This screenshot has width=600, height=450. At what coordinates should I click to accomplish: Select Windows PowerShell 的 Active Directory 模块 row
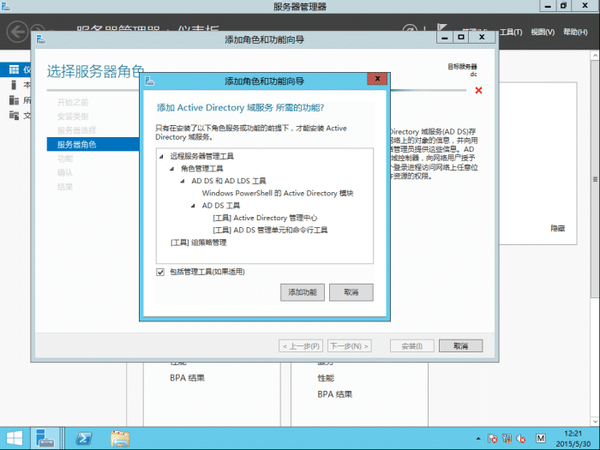pos(277,193)
